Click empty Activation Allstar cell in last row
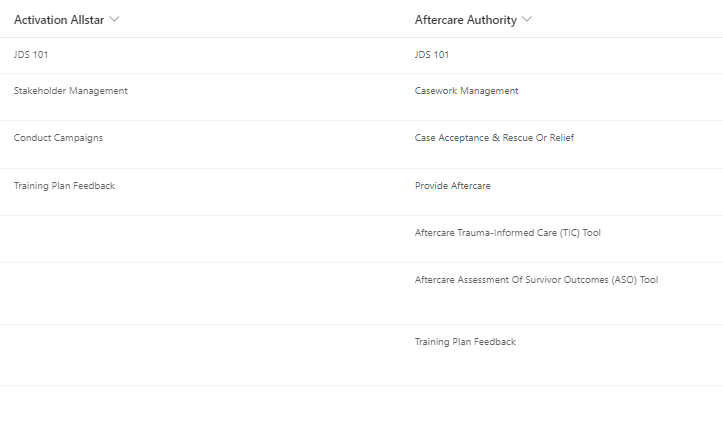Viewport: 723px width, 439px height. click(x=201, y=355)
